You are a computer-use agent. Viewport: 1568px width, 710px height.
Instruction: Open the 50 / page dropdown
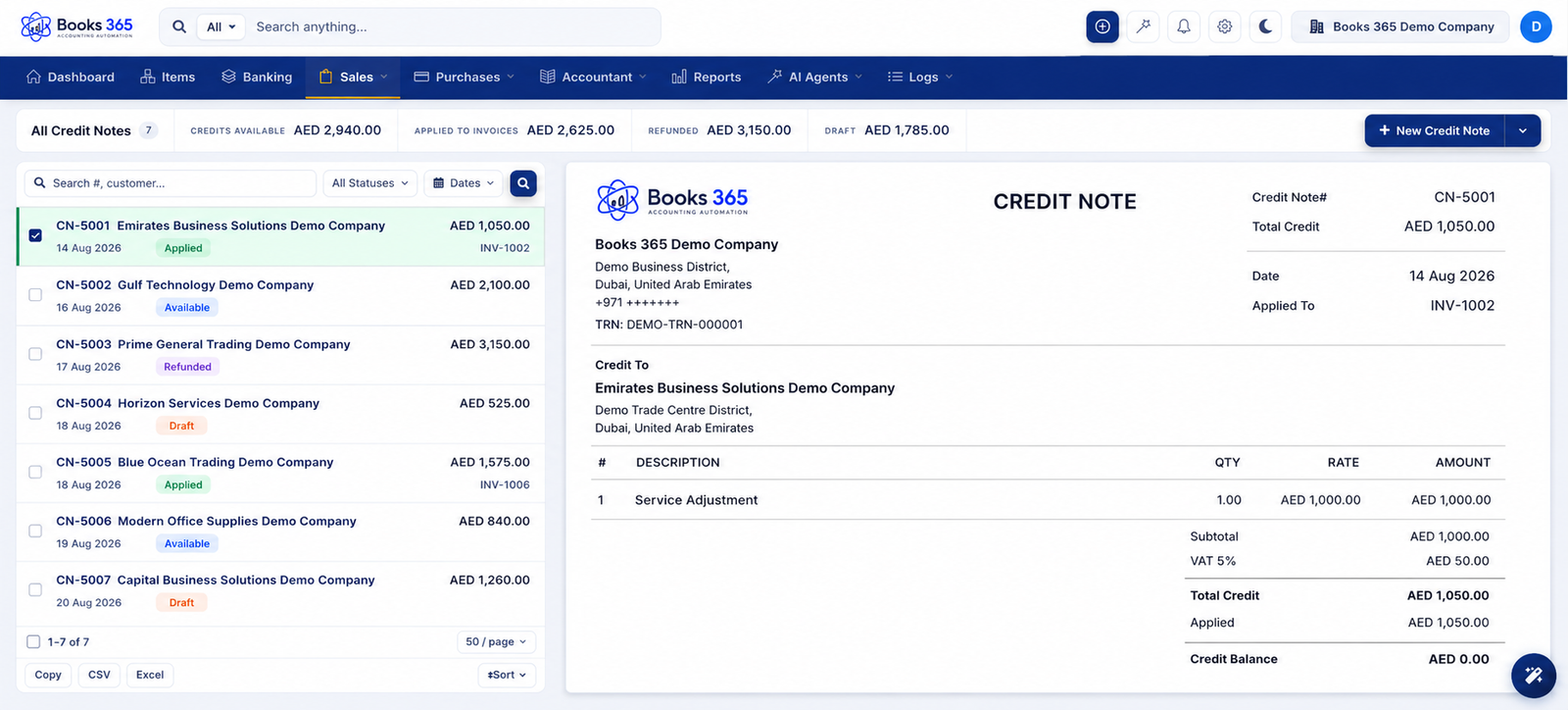pos(496,642)
